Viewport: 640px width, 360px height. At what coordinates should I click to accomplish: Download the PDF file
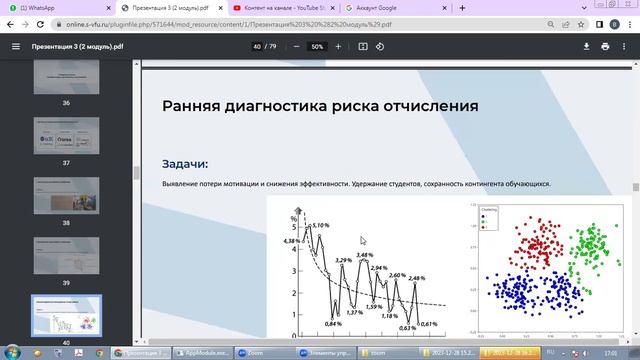(587, 47)
